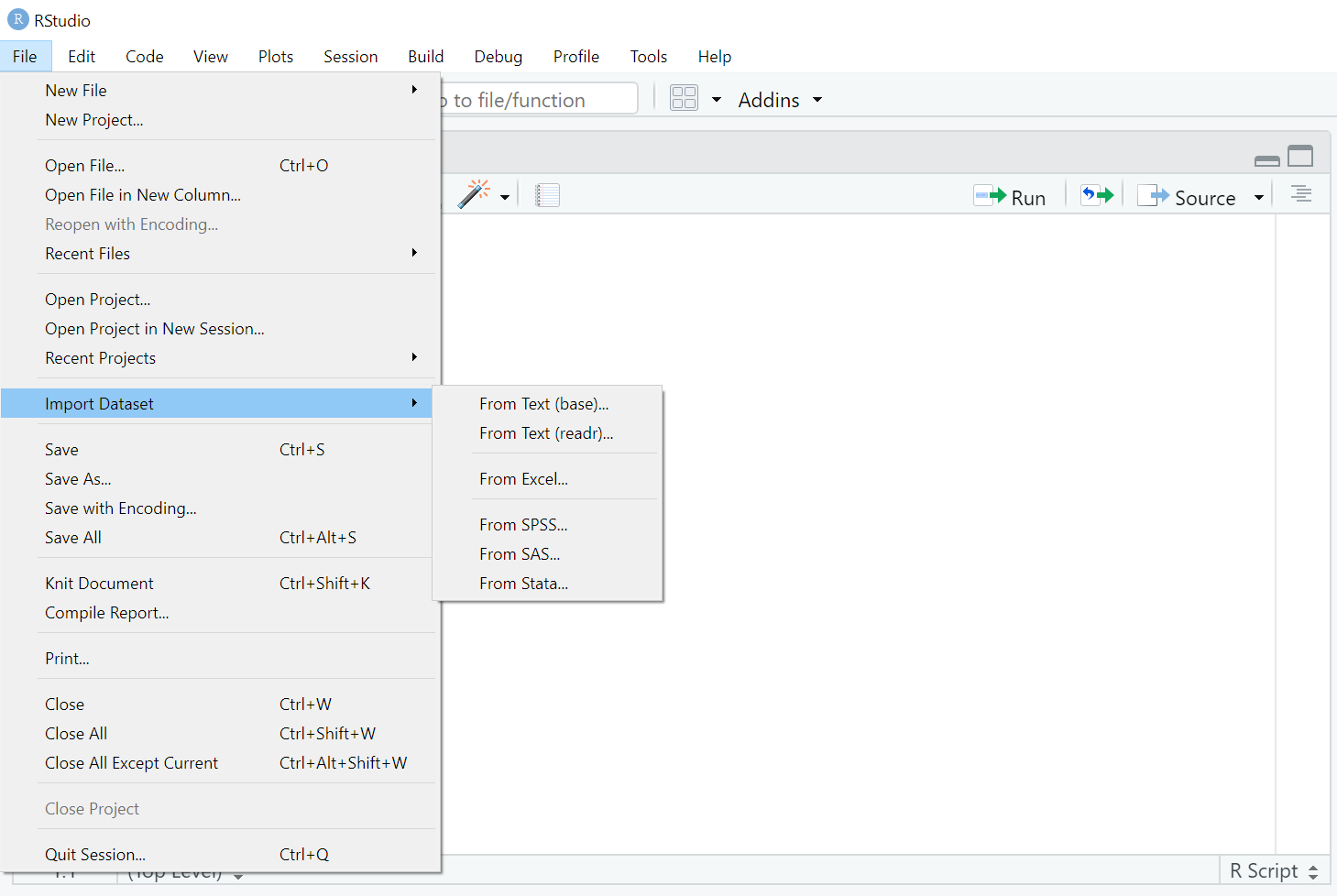The height and width of the screenshot is (896, 1337).
Task: Select Quit Session... menu entry
Action: point(220,854)
